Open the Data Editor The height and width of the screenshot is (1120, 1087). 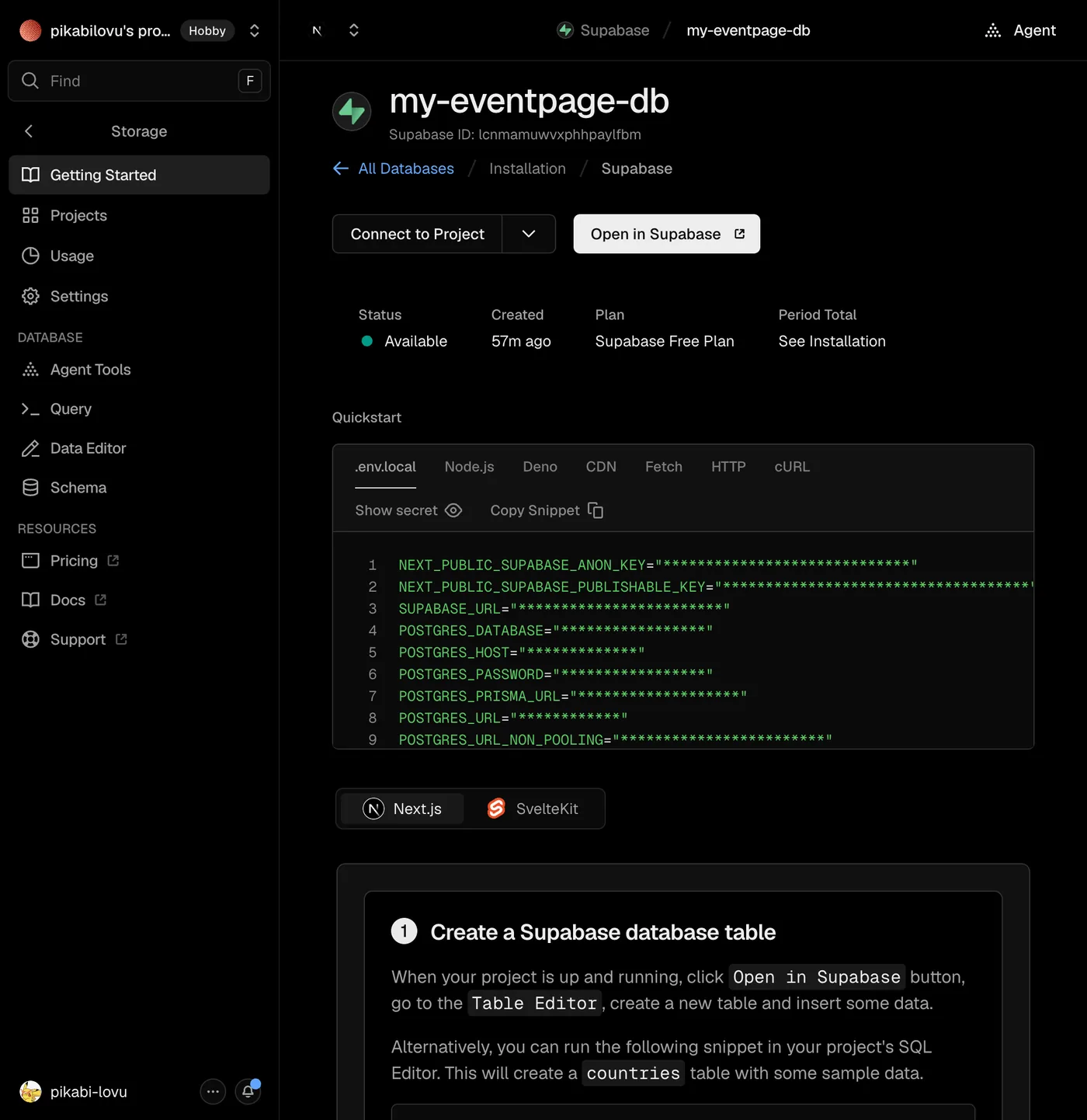click(139, 448)
